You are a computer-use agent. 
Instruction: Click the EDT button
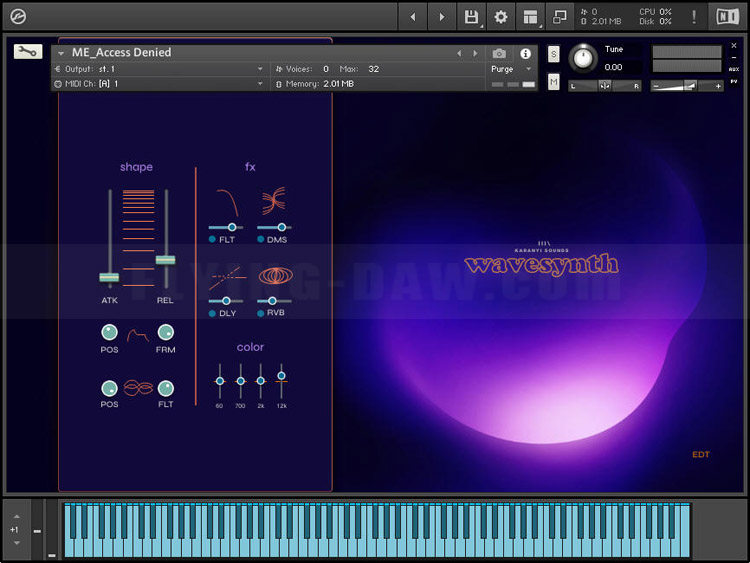[701, 454]
